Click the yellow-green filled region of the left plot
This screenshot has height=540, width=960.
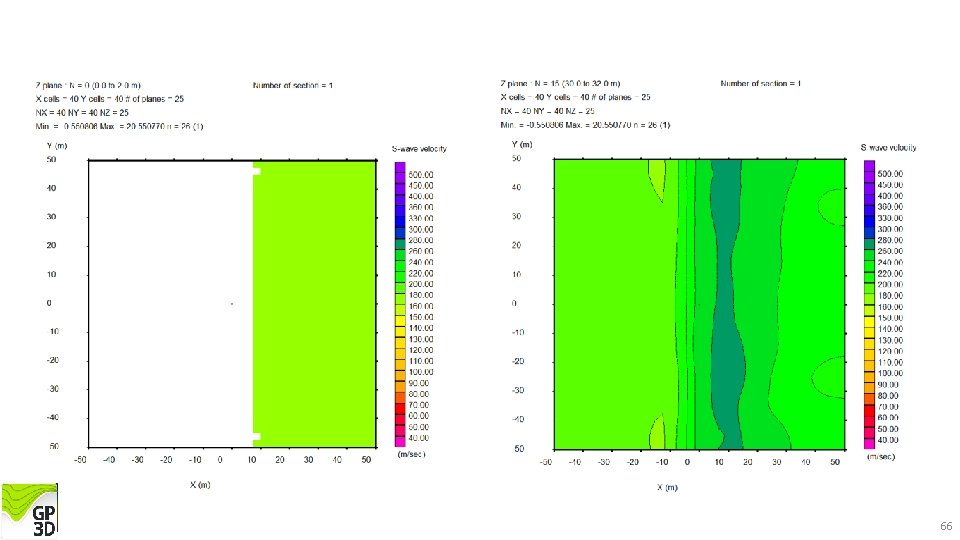pos(315,303)
